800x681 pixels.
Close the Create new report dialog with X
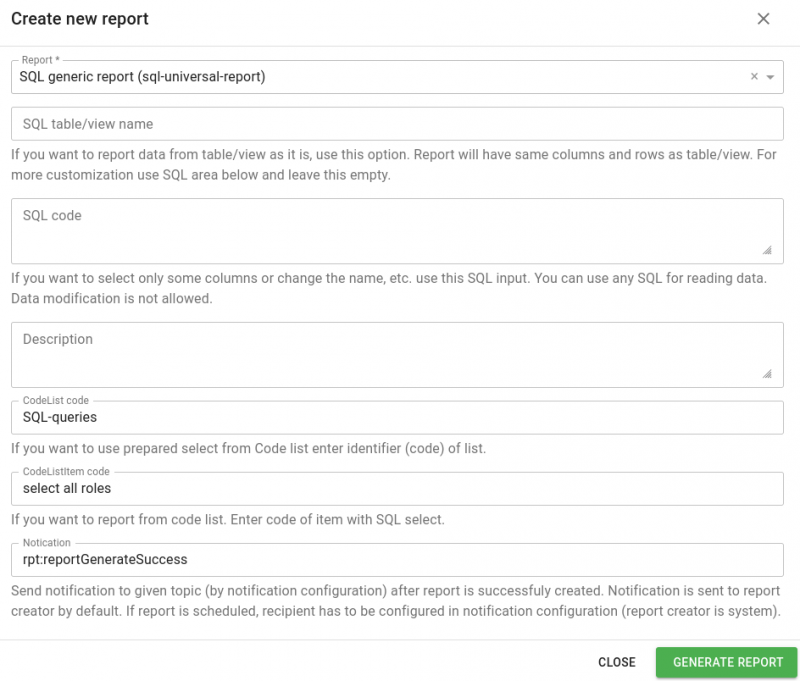tap(763, 19)
